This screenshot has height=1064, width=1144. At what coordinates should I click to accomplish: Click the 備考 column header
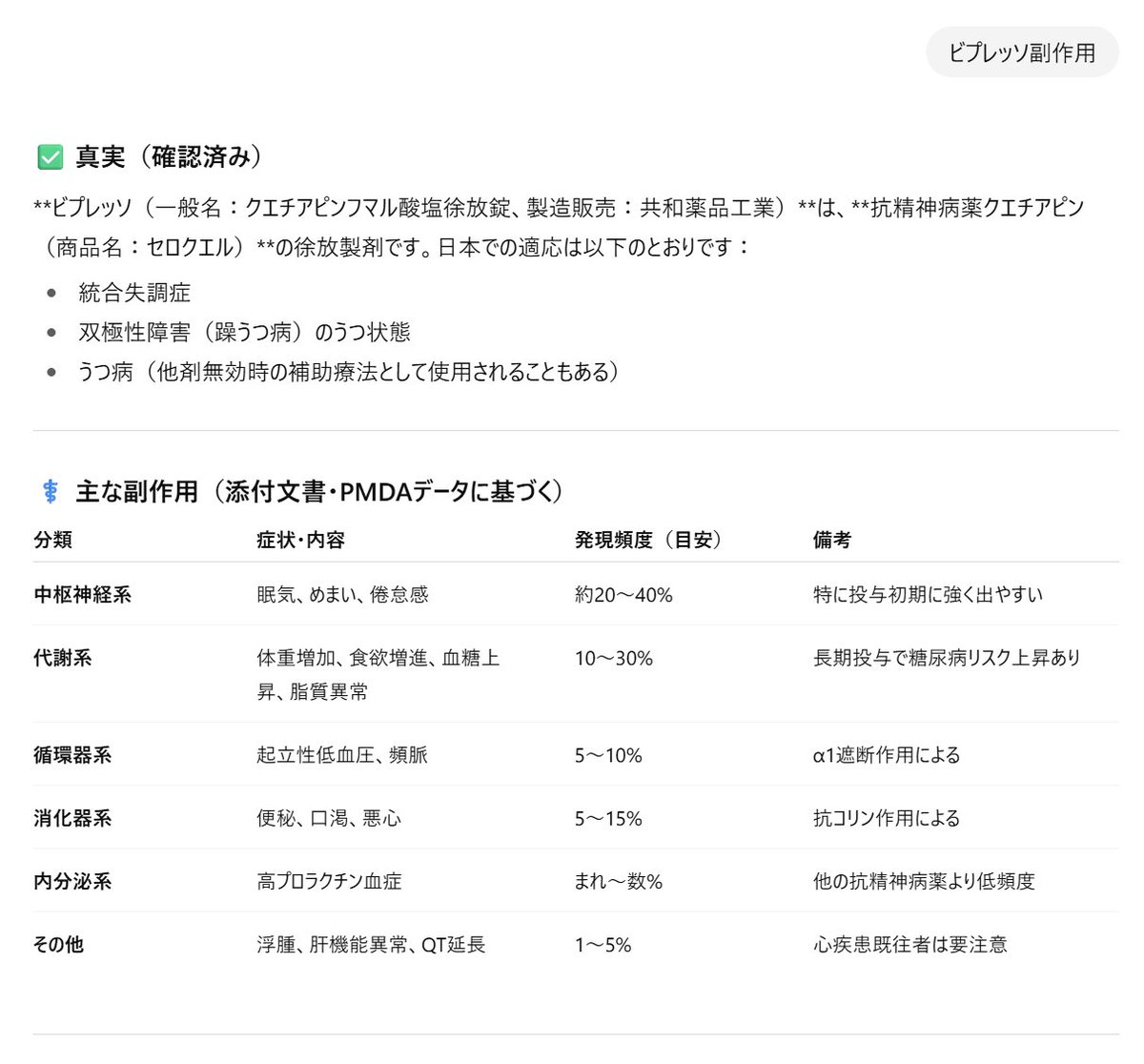(x=832, y=540)
